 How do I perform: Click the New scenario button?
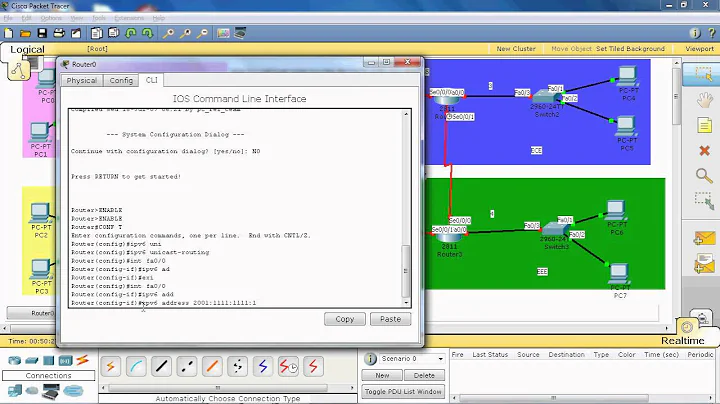tap(382, 376)
